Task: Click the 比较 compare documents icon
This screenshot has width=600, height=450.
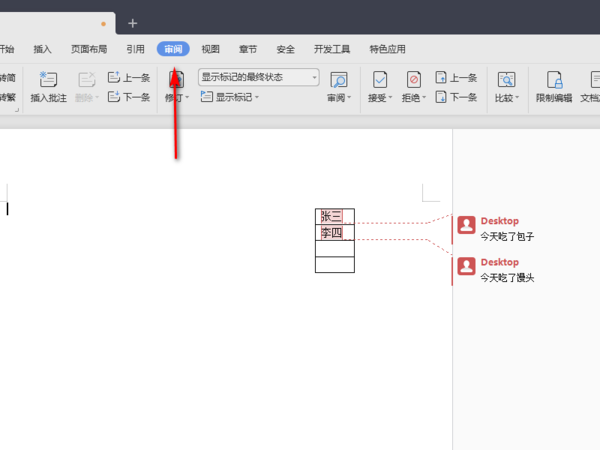Action: point(506,80)
